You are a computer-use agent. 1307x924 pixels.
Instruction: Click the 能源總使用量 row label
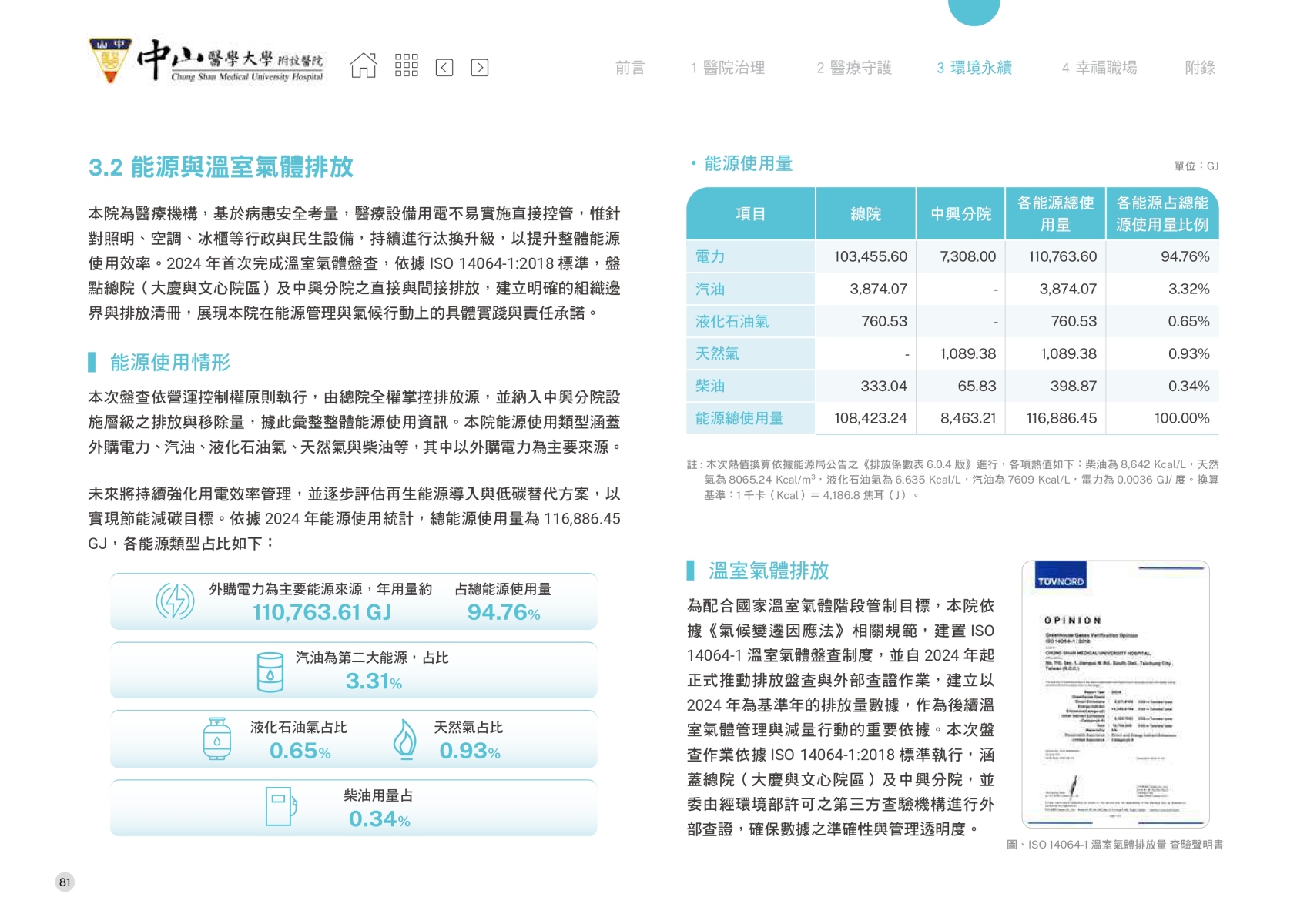coord(739,418)
